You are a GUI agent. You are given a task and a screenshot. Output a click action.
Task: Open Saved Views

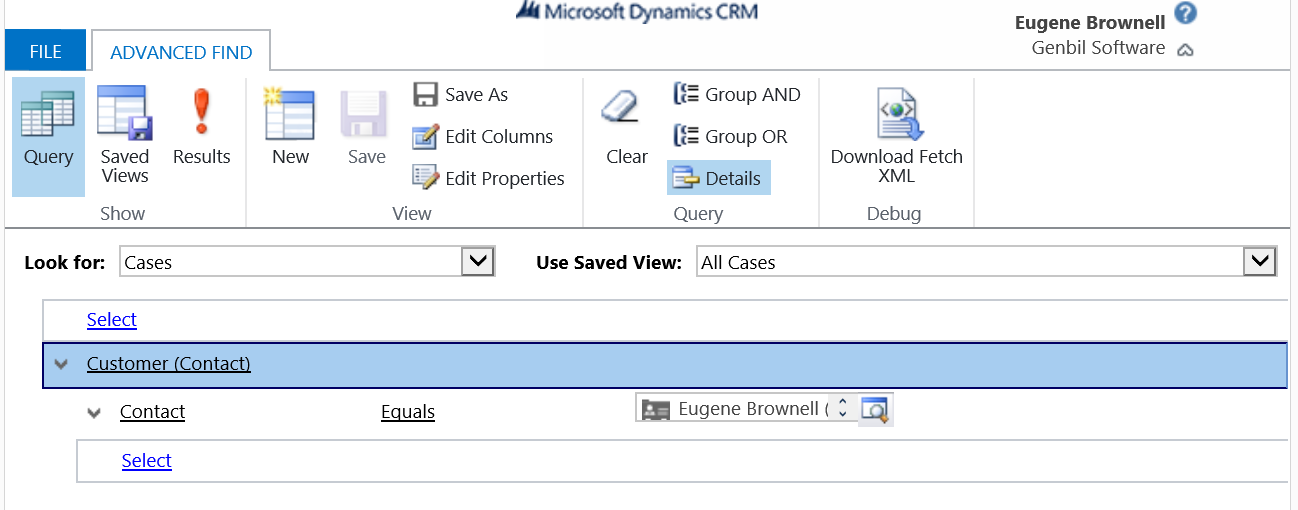pyautogui.click(x=125, y=137)
